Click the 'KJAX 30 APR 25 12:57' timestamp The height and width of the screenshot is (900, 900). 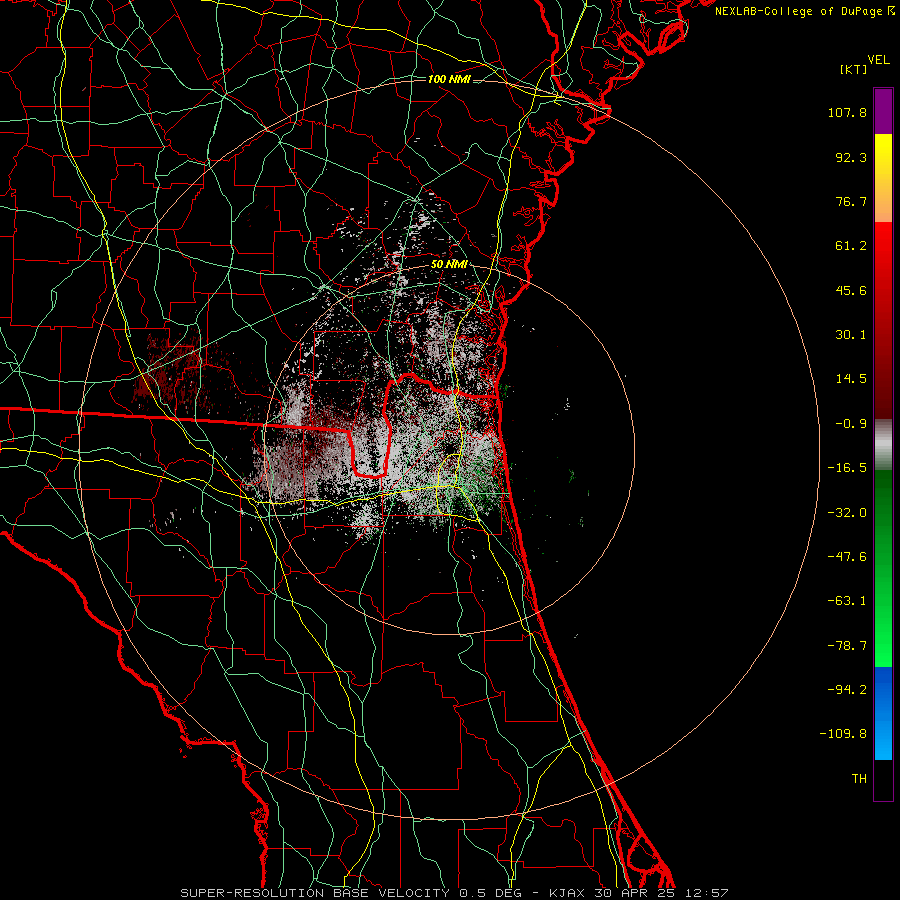[x=639, y=893]
